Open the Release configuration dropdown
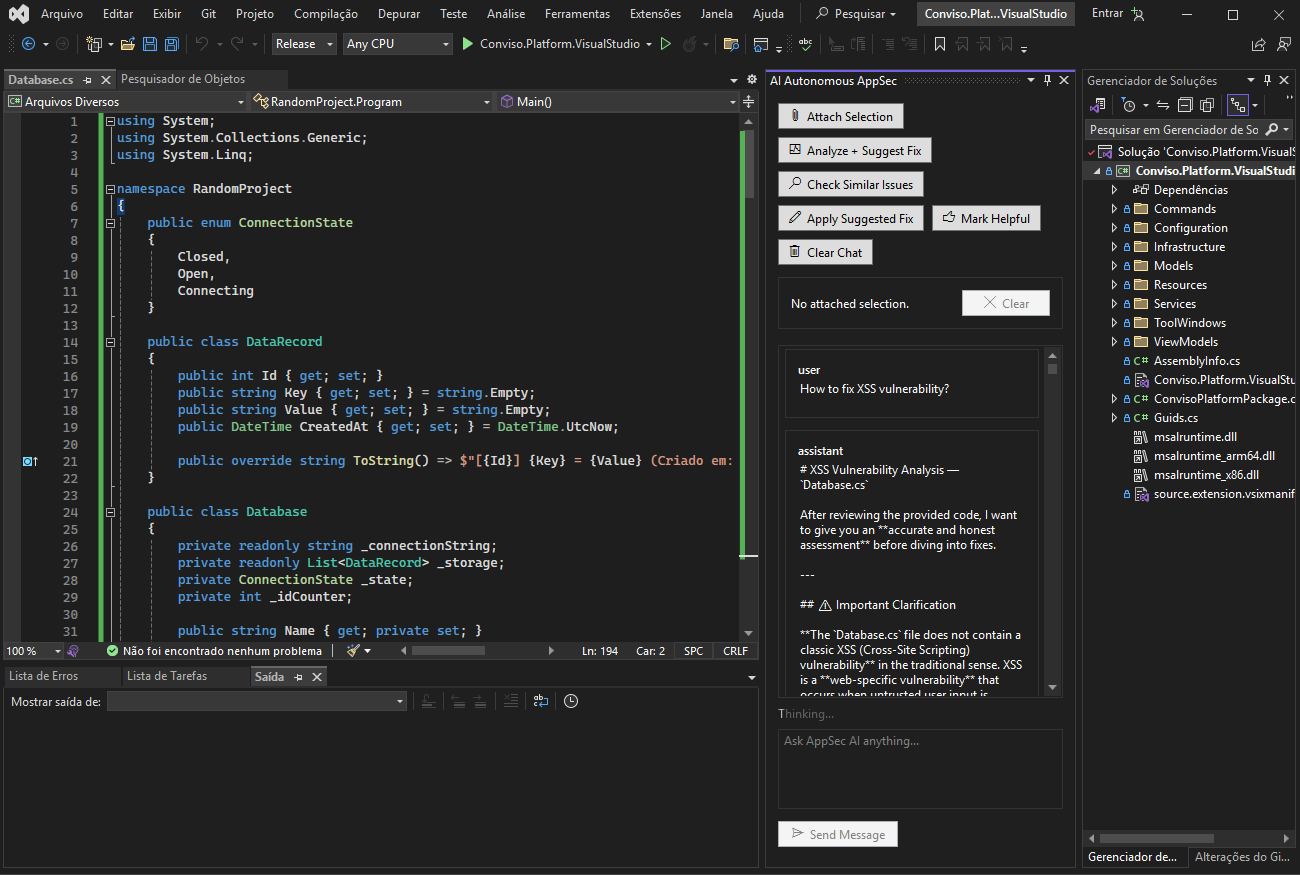The image size is (1300, 875). coord(305,44)
